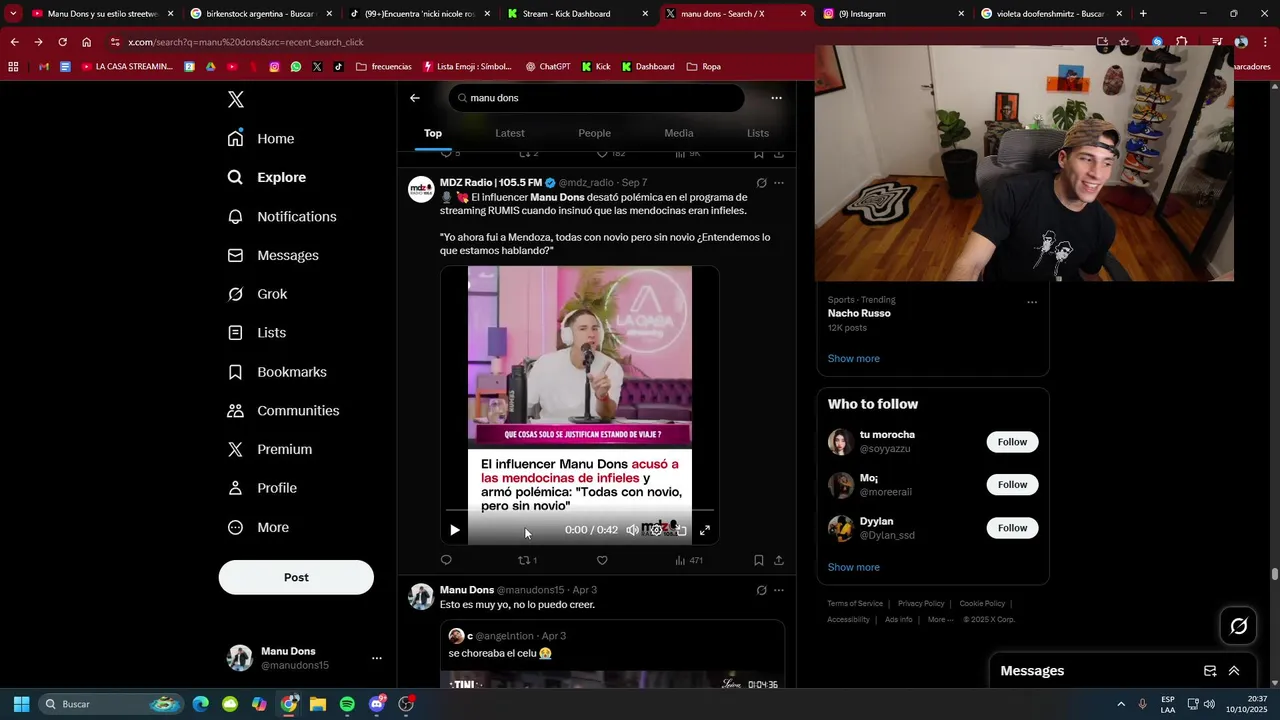Click the video progress bar
The height and width of the screenshot is (720, 1280).
[x=580, y=511]
